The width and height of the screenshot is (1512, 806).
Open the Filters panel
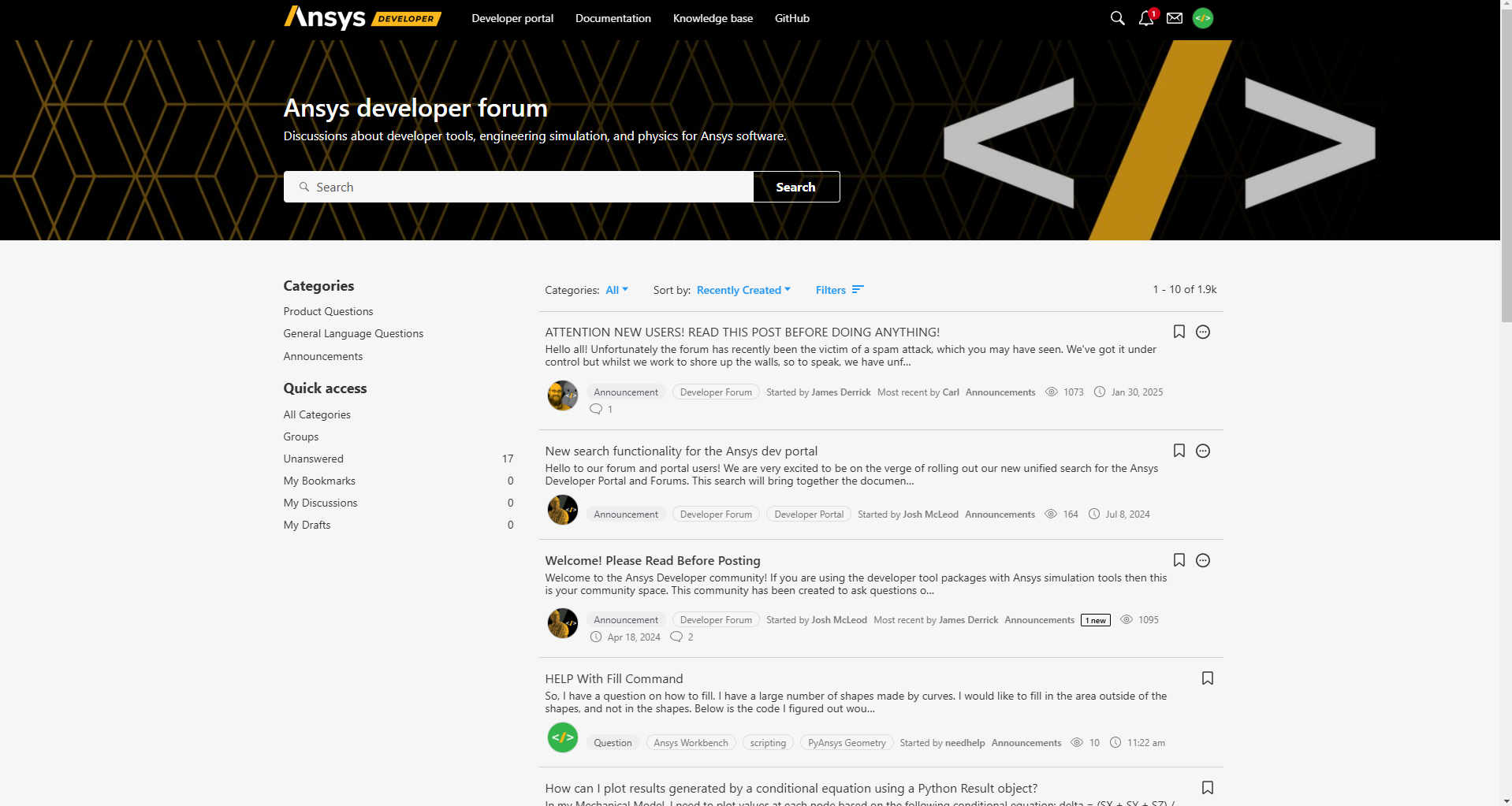840,290
